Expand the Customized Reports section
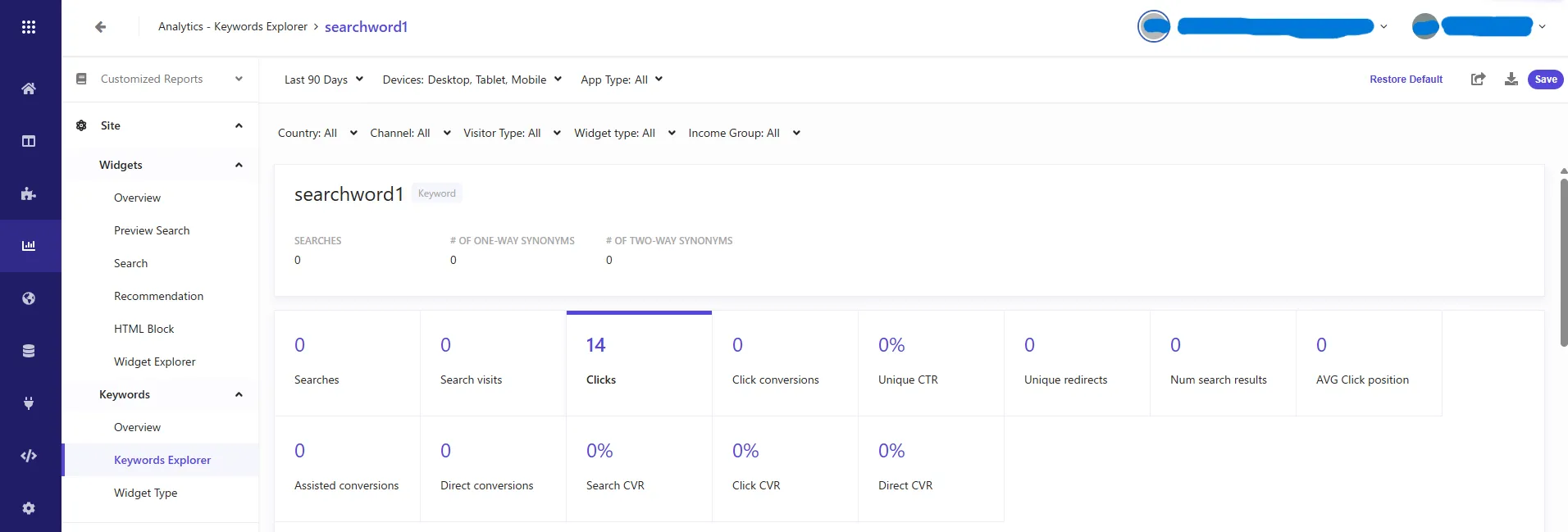This screenshot has width=1568, height=532. pyautogui.click(x=239, y=80)
